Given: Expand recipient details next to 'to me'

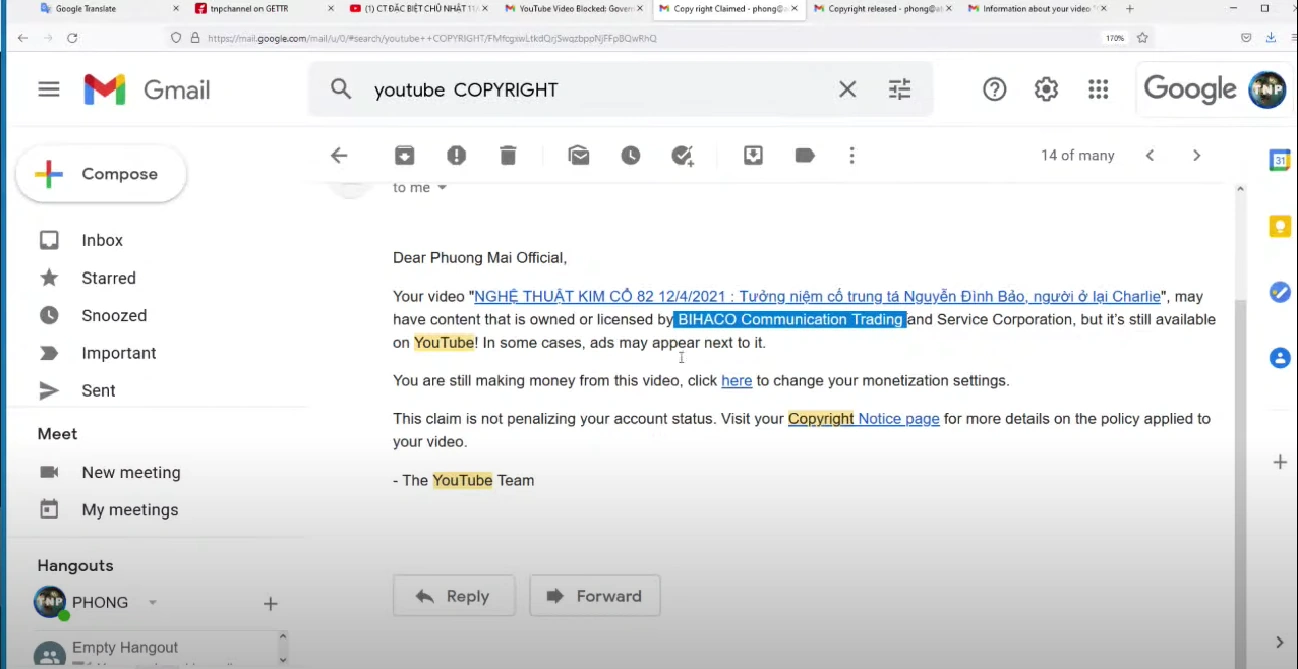Looking at the screenshot, I should pos(442,188).
